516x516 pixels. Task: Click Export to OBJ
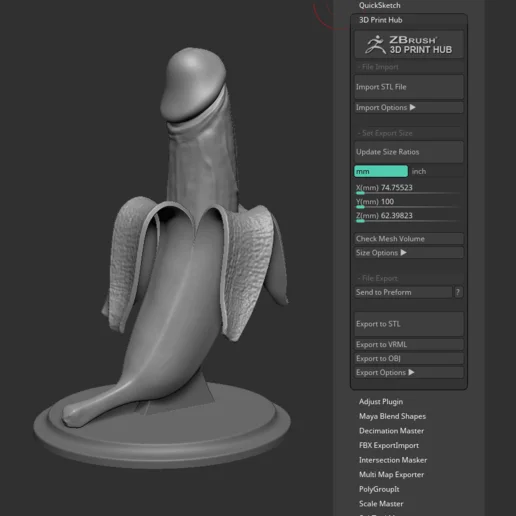point(409,359)
